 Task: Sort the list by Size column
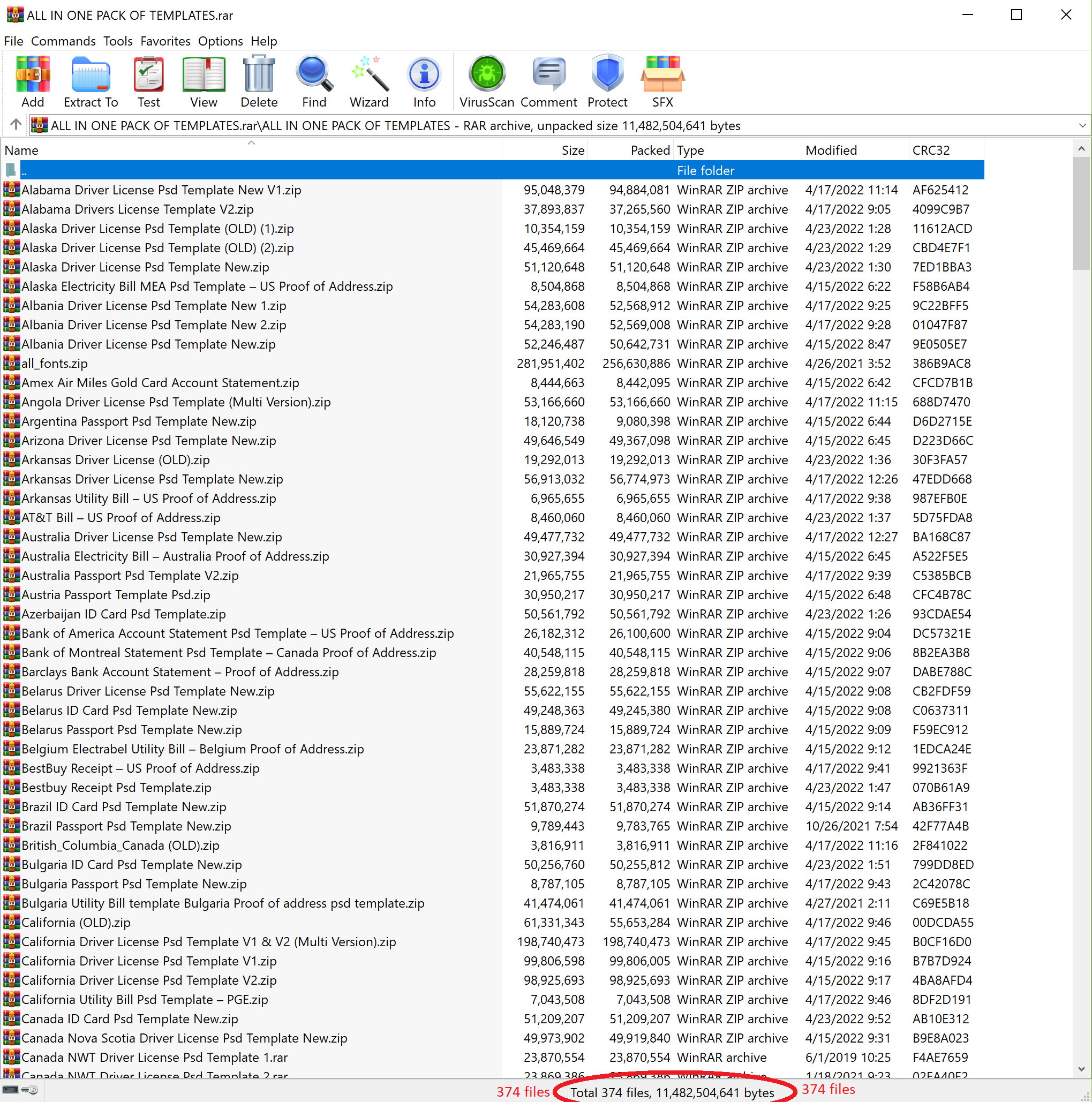573,150
